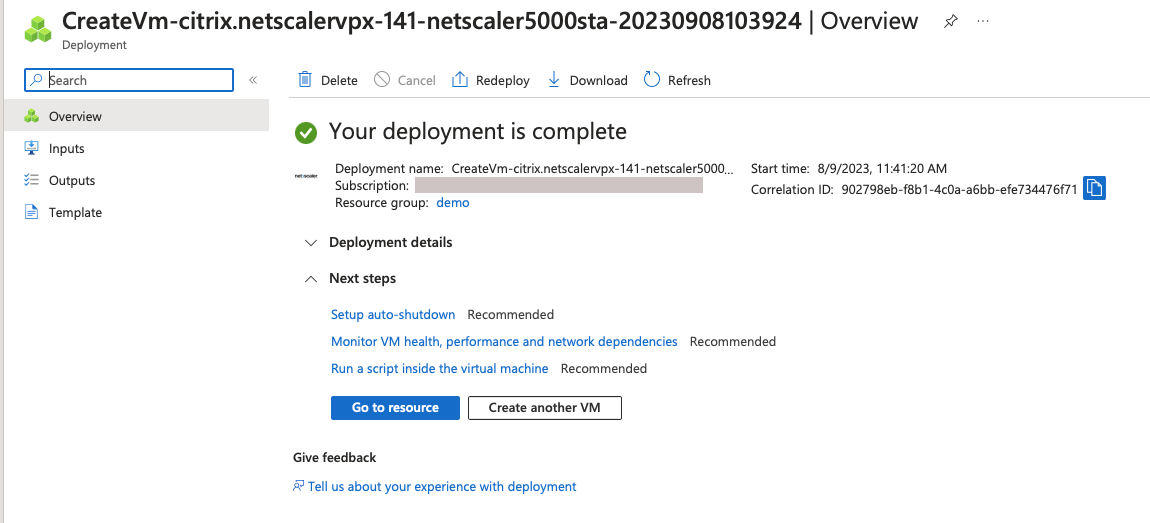Click the truncated Deployment name value

(593, 169)
